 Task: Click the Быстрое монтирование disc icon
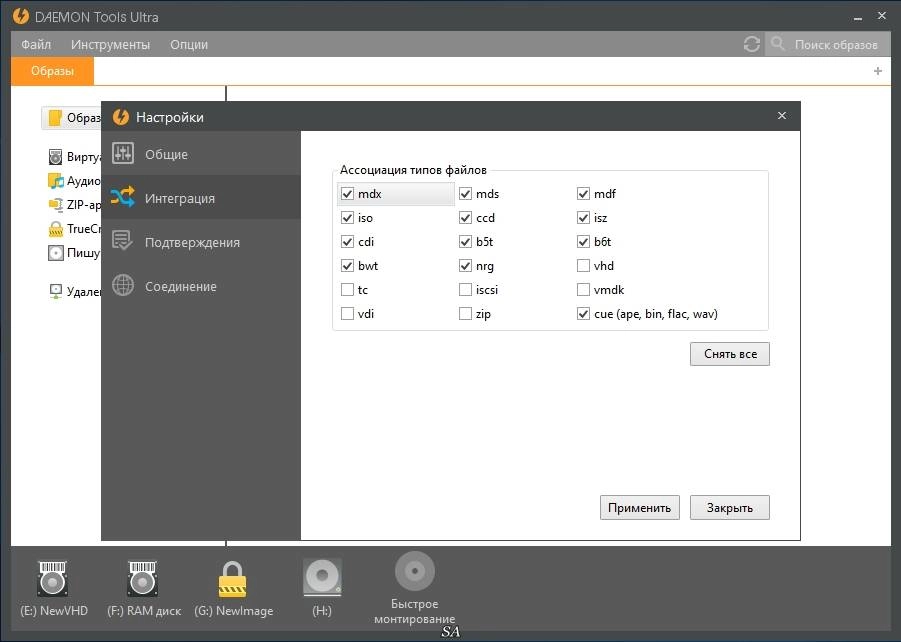click(414, 571)
